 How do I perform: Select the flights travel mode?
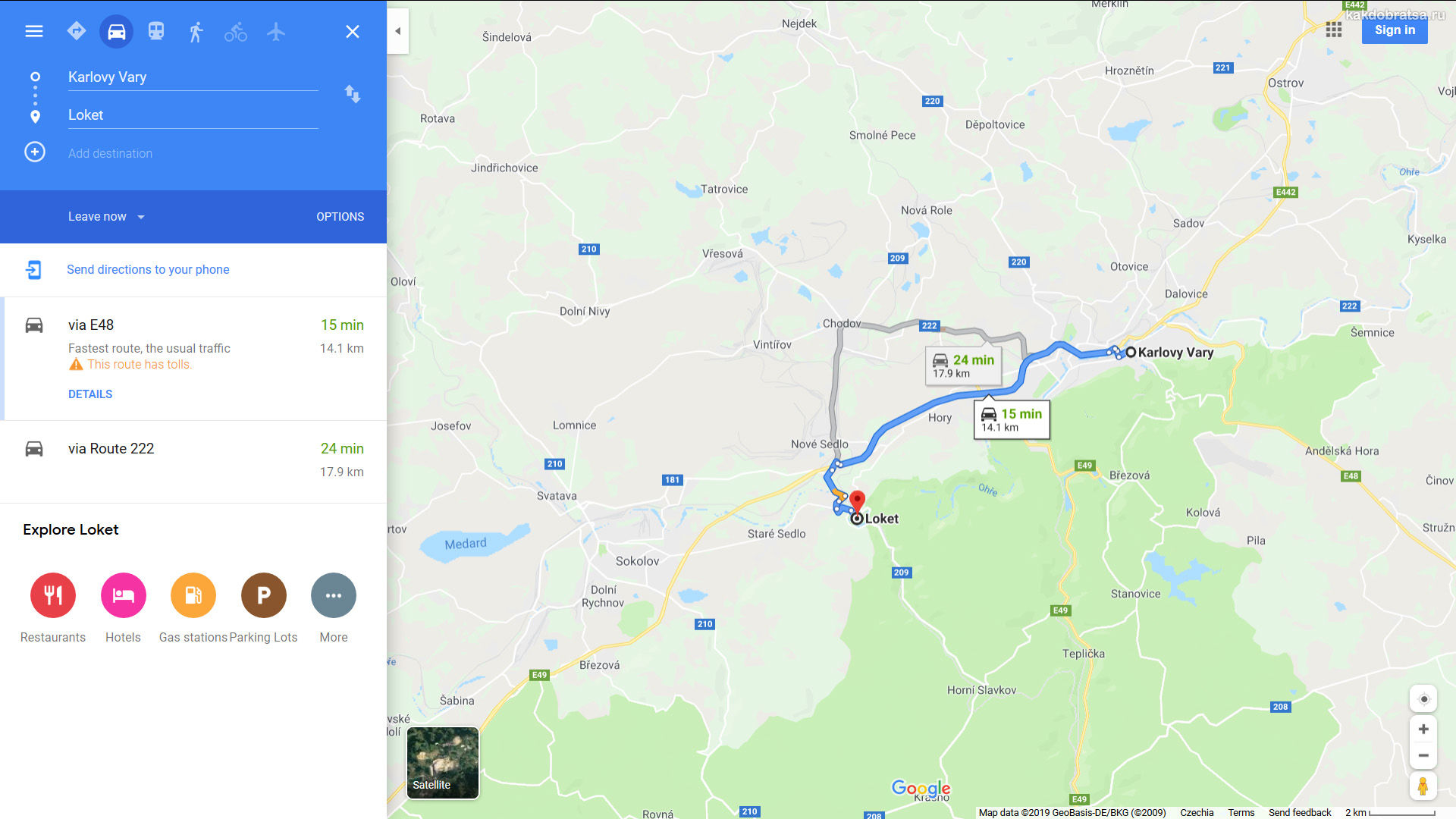click(x=276, y=31)
